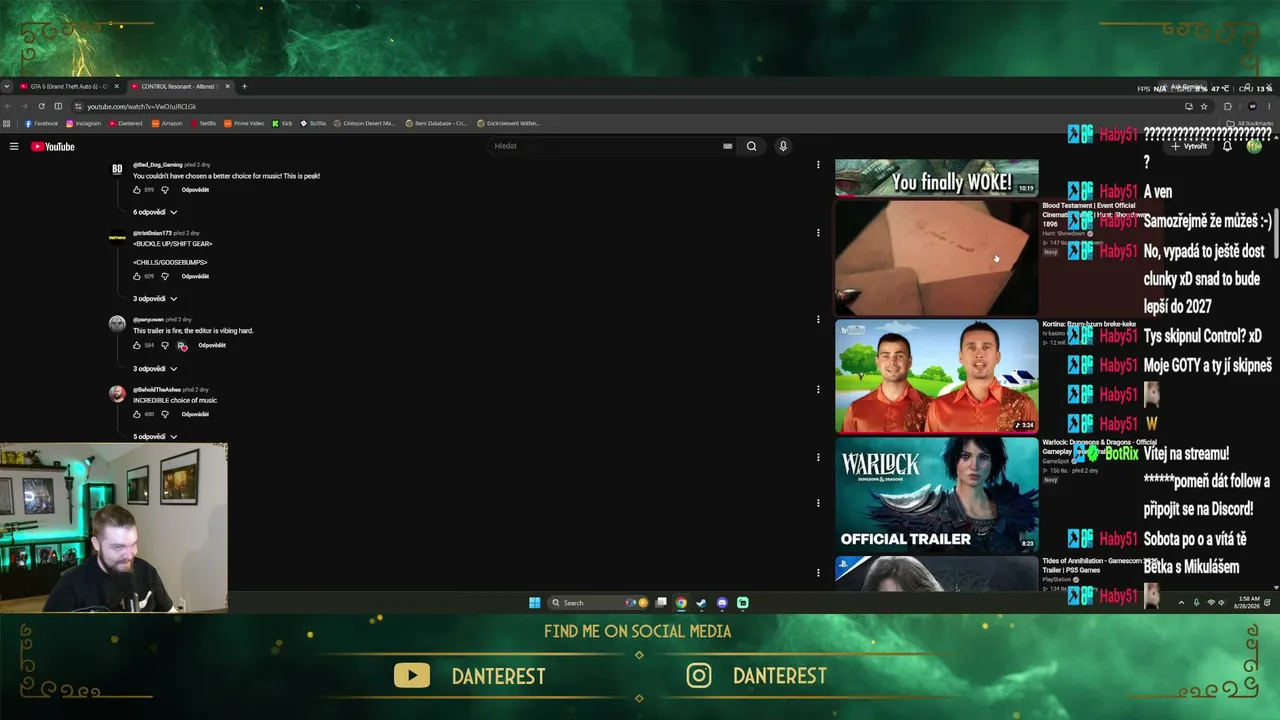This screenshot has width=1280, height=720.
Task: Open the BotRix bookmark
Action: click(x=313, y=124)
